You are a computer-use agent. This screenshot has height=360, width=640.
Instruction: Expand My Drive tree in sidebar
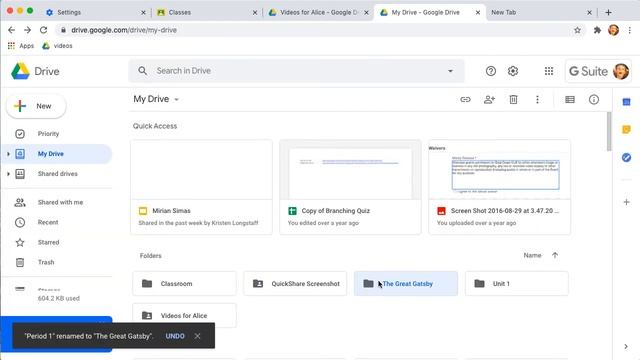coord(8,154)
